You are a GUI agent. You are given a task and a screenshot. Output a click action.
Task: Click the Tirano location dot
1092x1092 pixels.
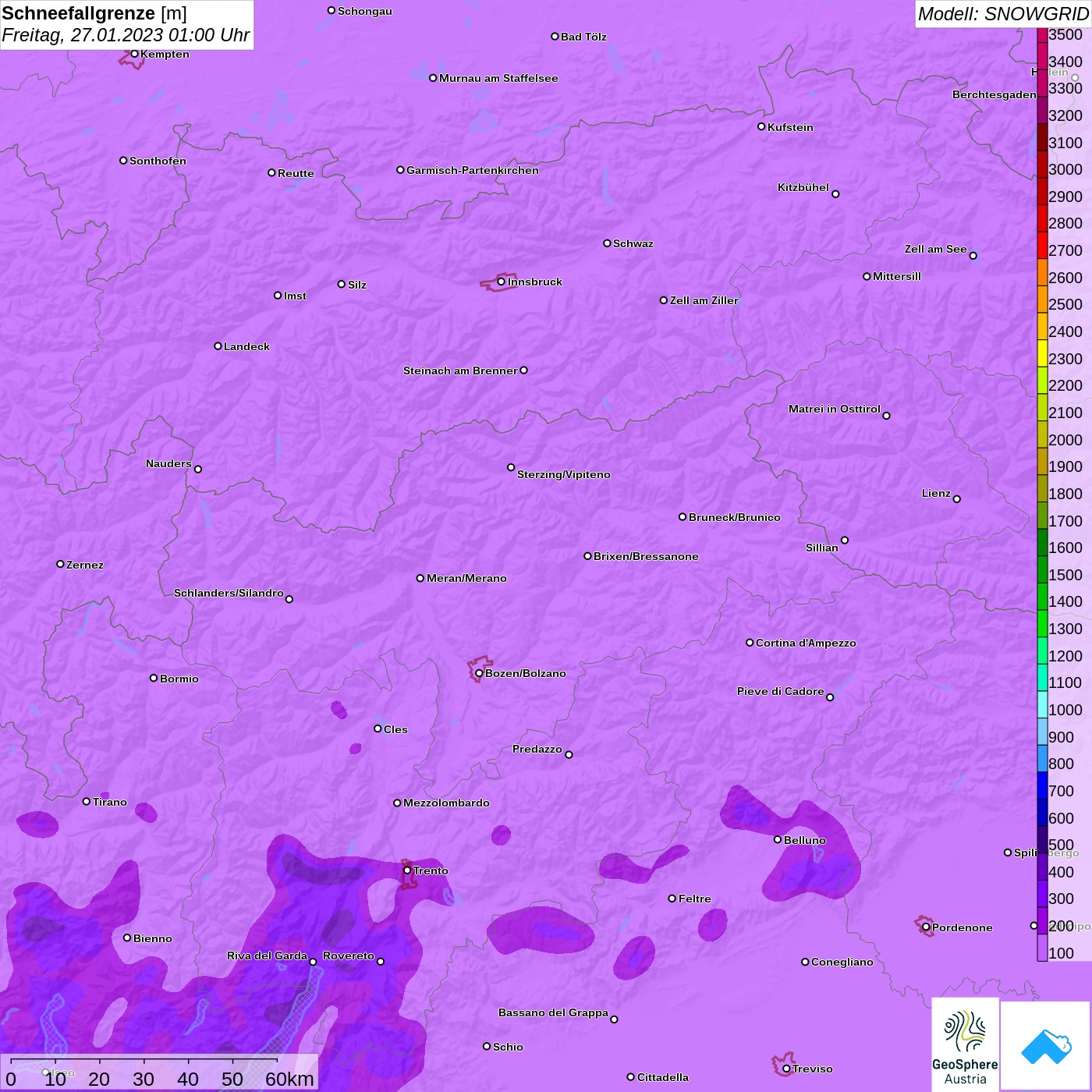tap(87, 801)
